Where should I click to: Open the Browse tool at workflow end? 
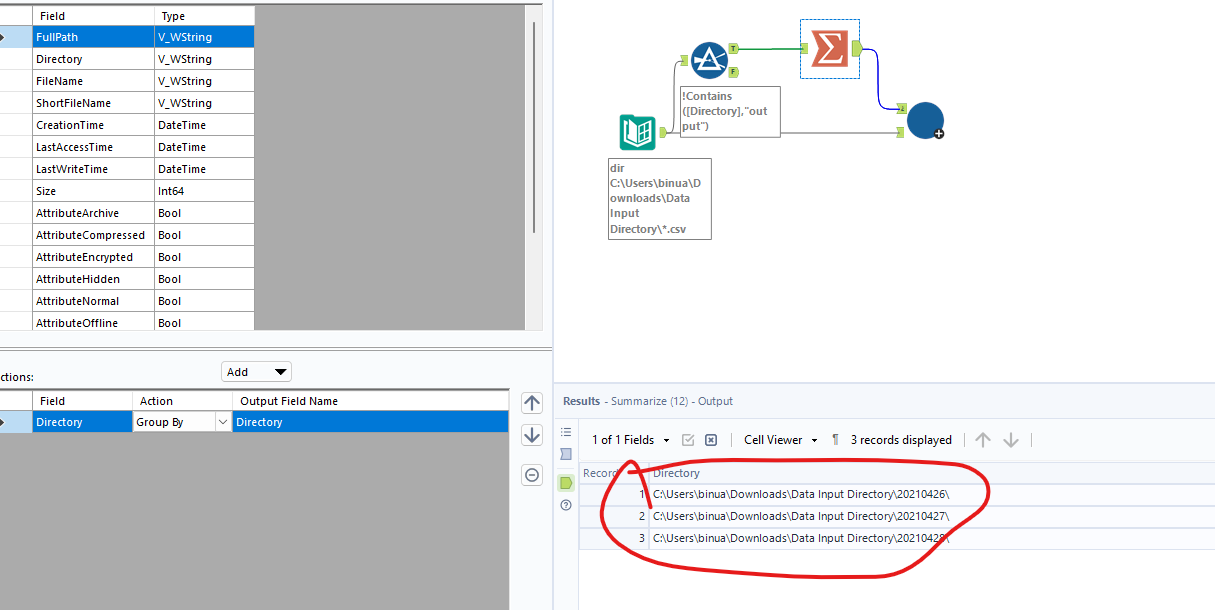(x=925, y=120)
